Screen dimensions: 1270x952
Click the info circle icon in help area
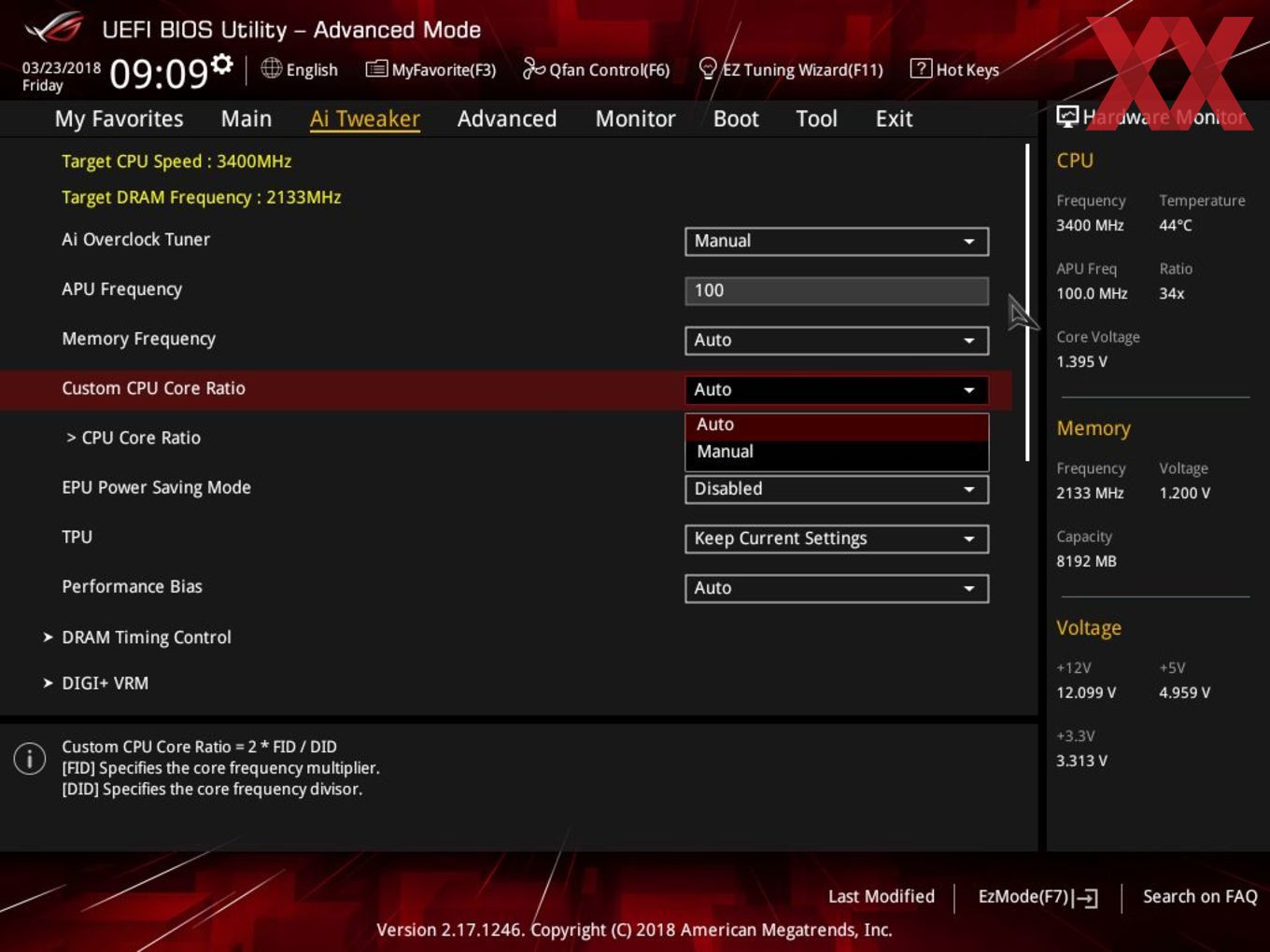(30, 759)
